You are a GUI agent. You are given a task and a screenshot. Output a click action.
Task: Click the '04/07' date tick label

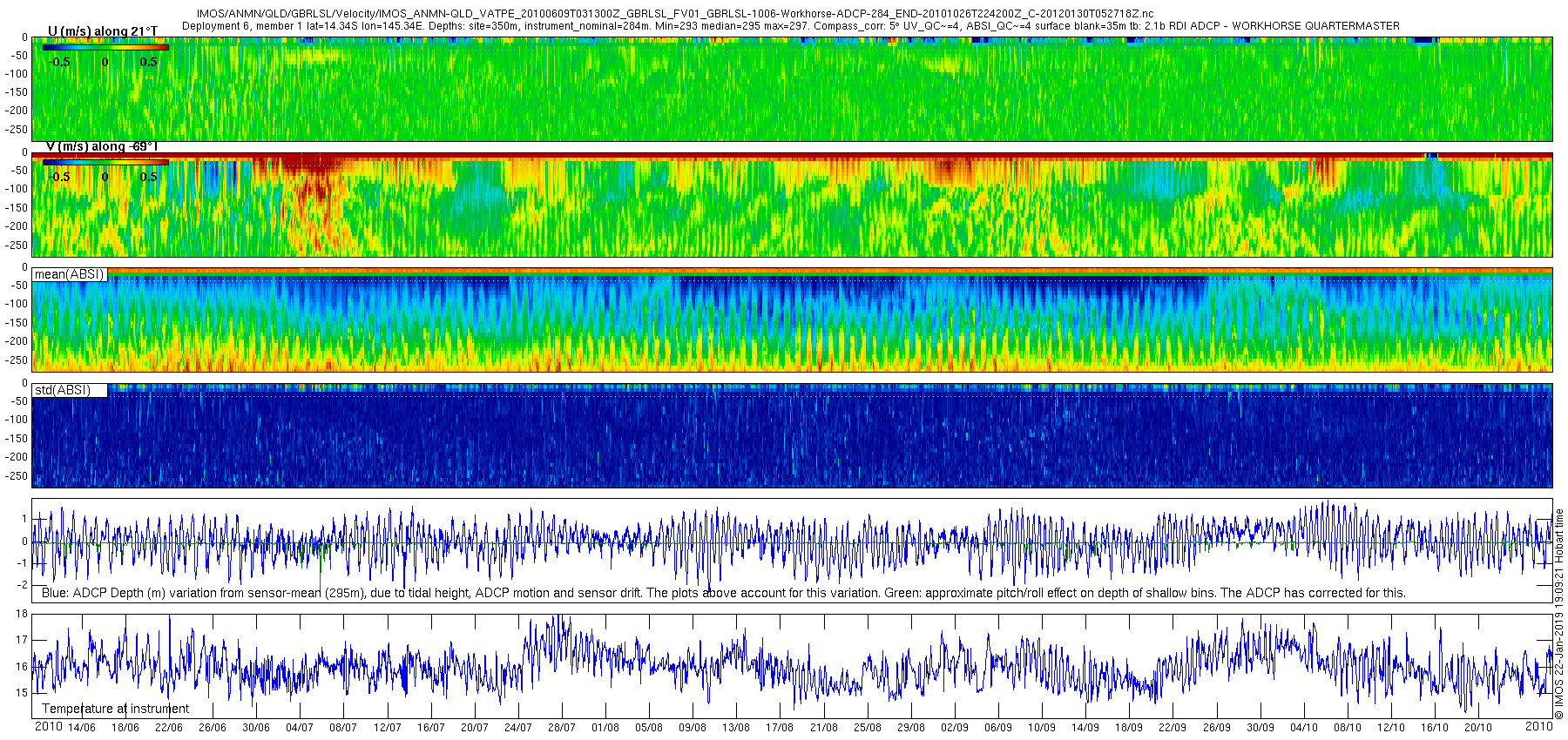tap(300, 728)
